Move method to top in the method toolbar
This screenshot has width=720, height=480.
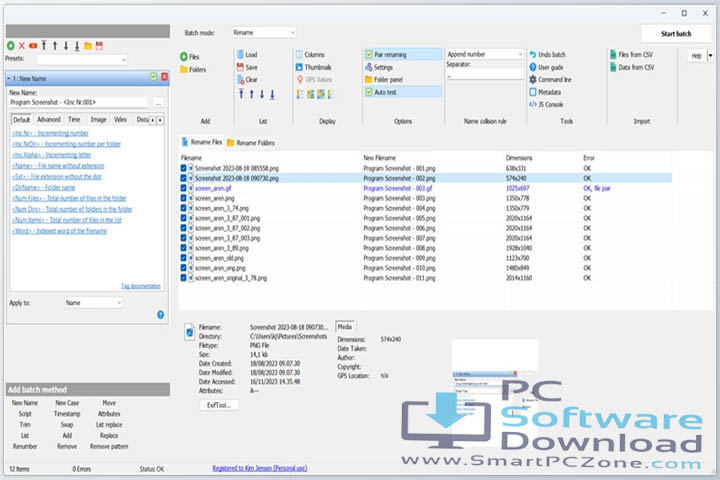[x=44, y=45]
